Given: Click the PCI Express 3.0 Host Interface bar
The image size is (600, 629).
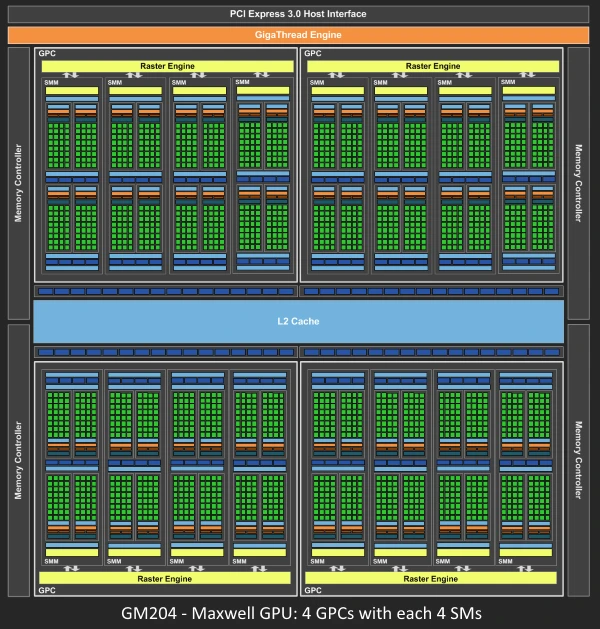Looking at the screenshot, I should [x=299, y=13].
